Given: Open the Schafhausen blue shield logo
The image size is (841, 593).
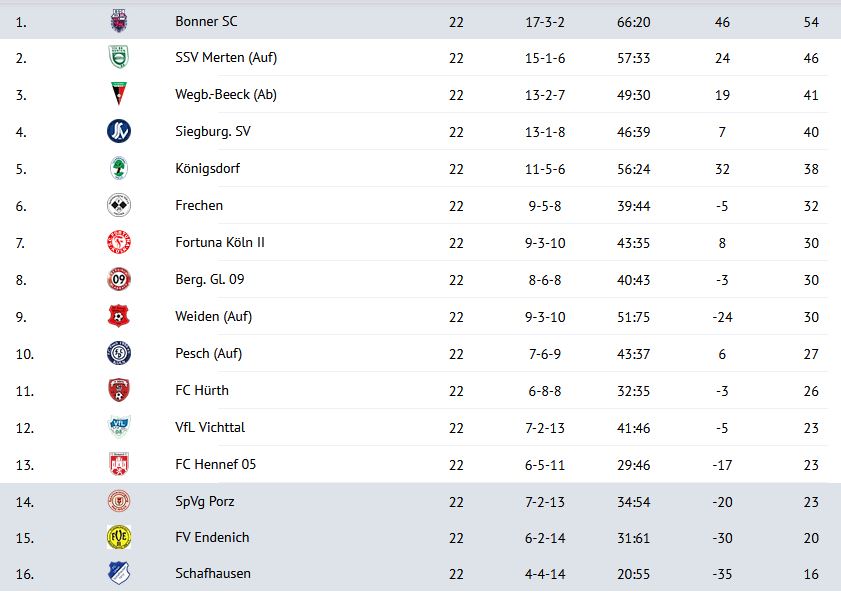Looking at the screenshot, I should pos(119,573).
